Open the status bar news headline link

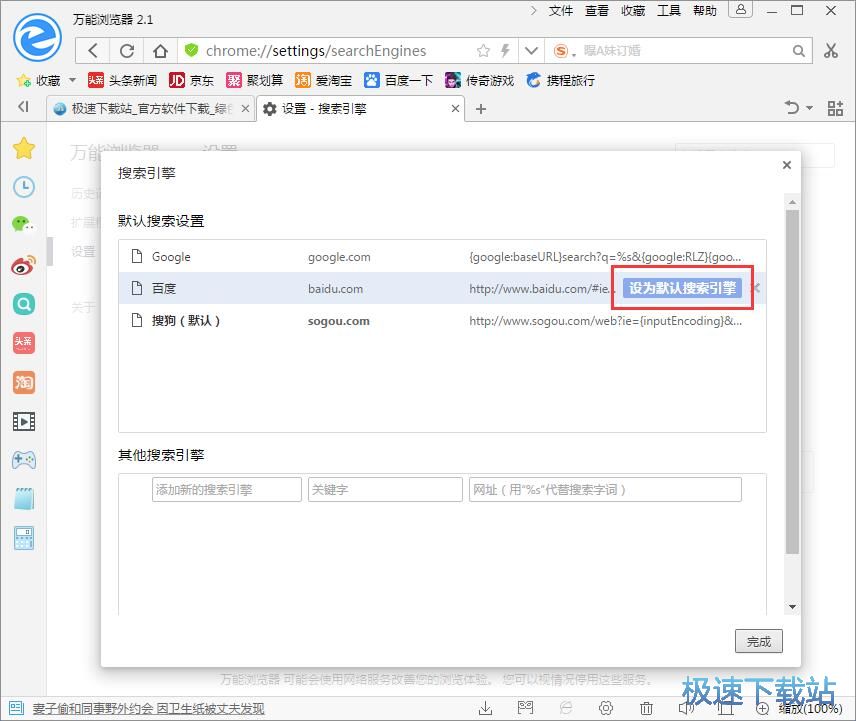pos(148,708)
